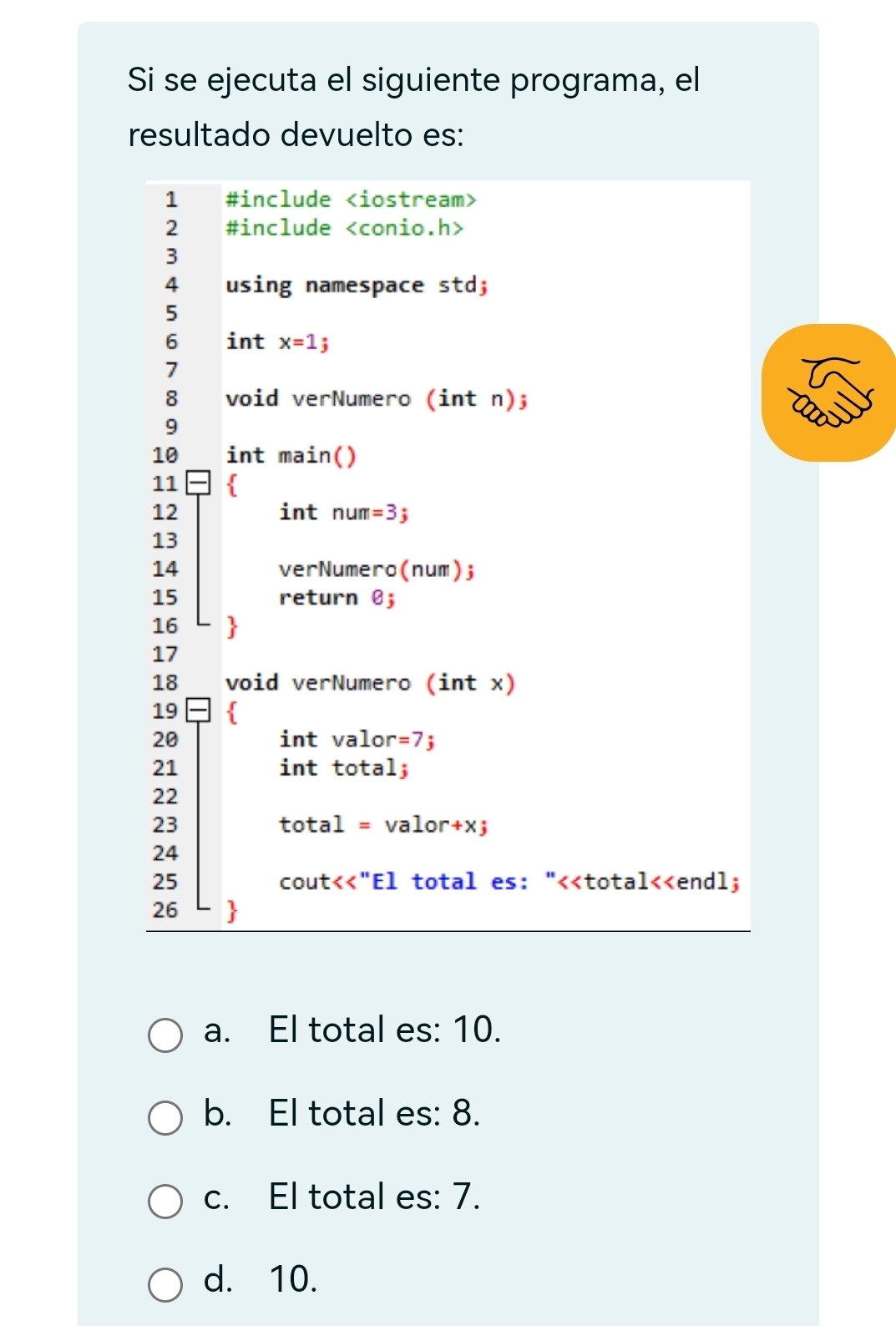Collapse the main function fold at line 11

[198, 483]
